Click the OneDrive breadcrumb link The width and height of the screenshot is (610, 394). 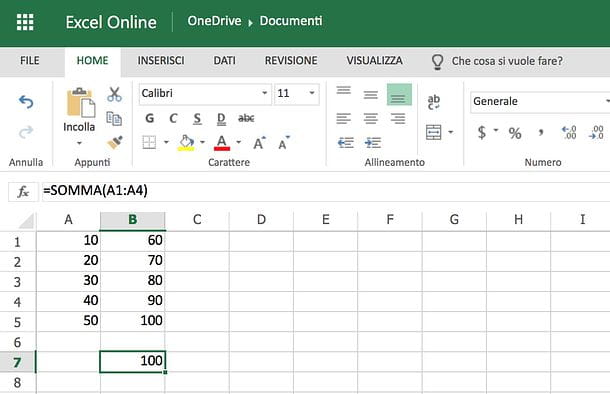214,21
